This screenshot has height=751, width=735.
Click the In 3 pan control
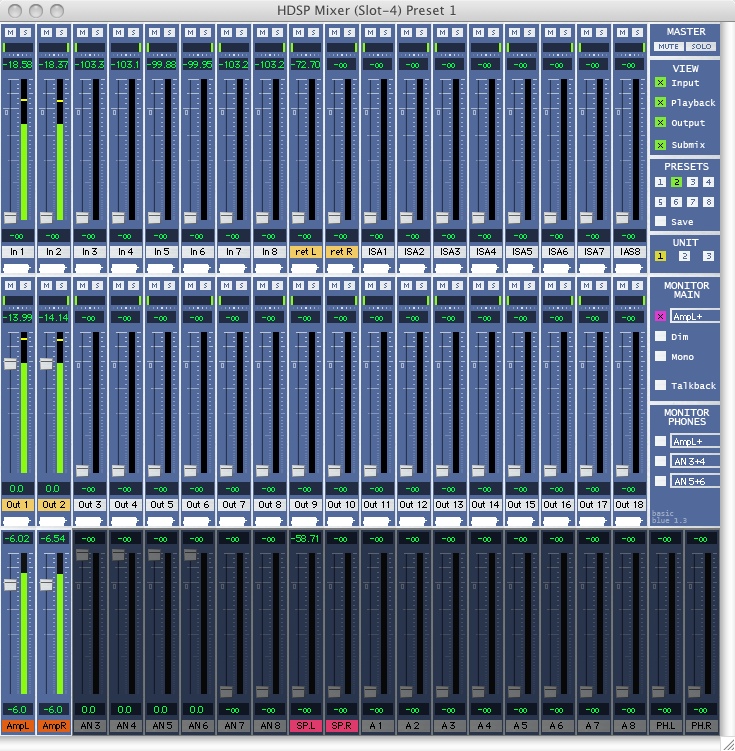point(90,47)
